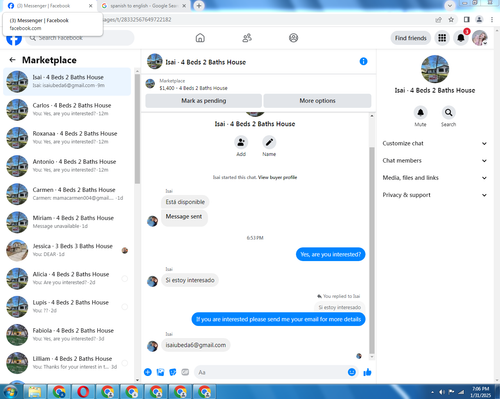Search in conversation magnifier icon

(449, 113)
